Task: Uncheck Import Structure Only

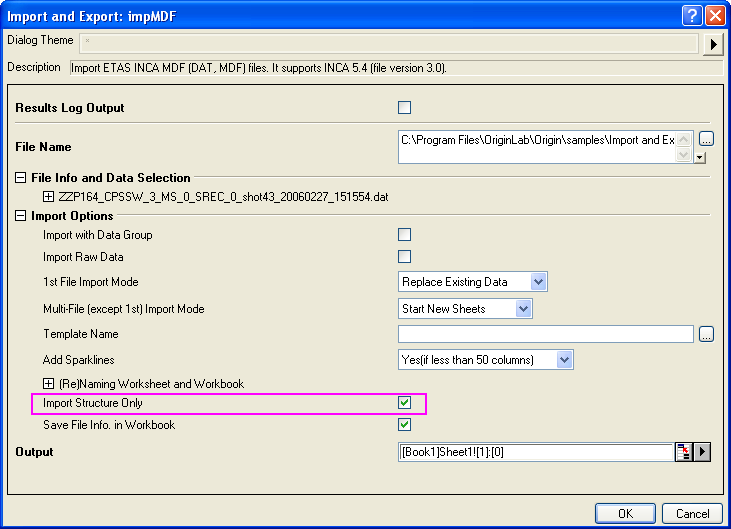Action: click(x=405, y=403)
